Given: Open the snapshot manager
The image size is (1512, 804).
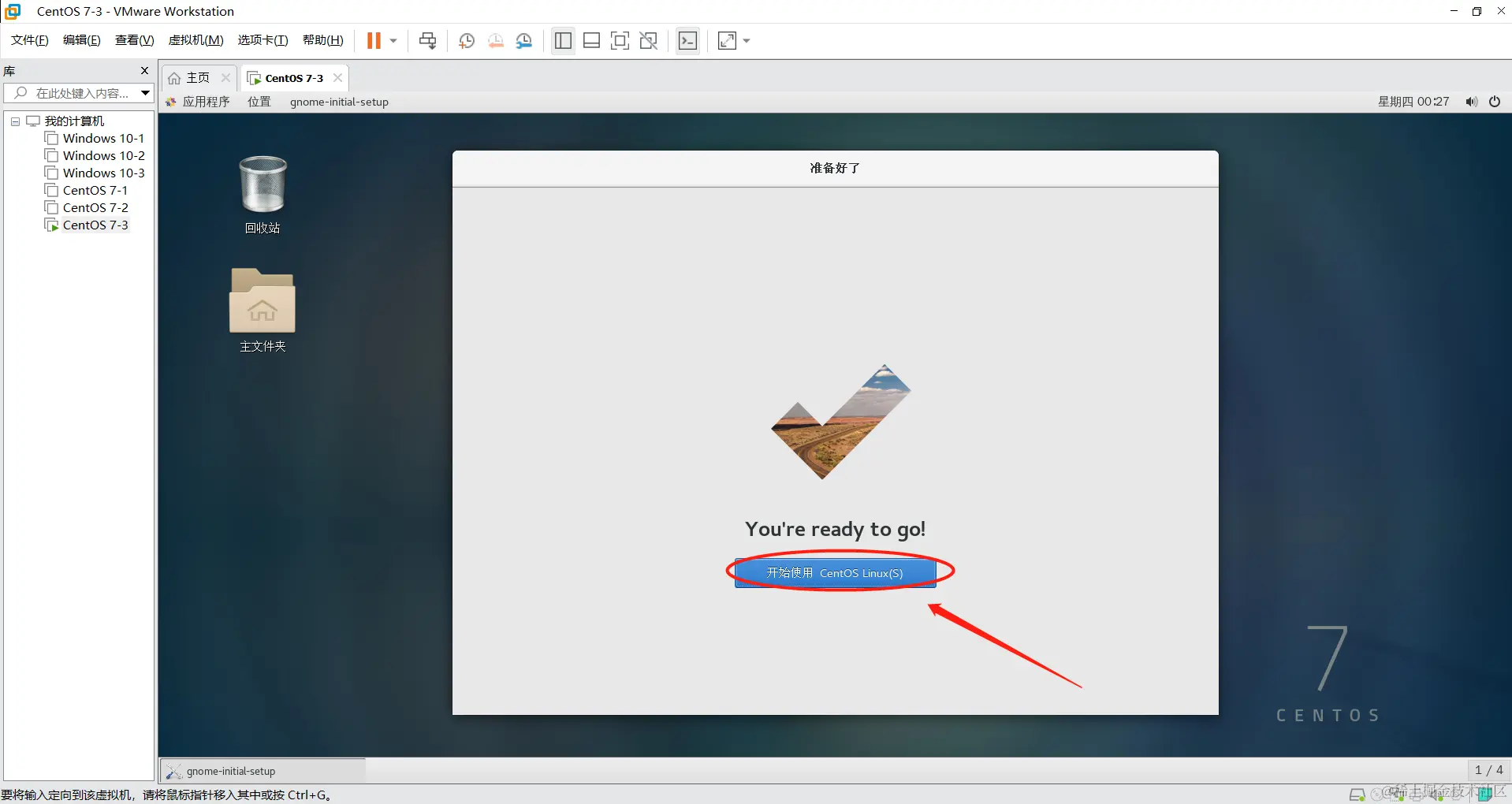Looking at the screenshot, I should (524, 41).
